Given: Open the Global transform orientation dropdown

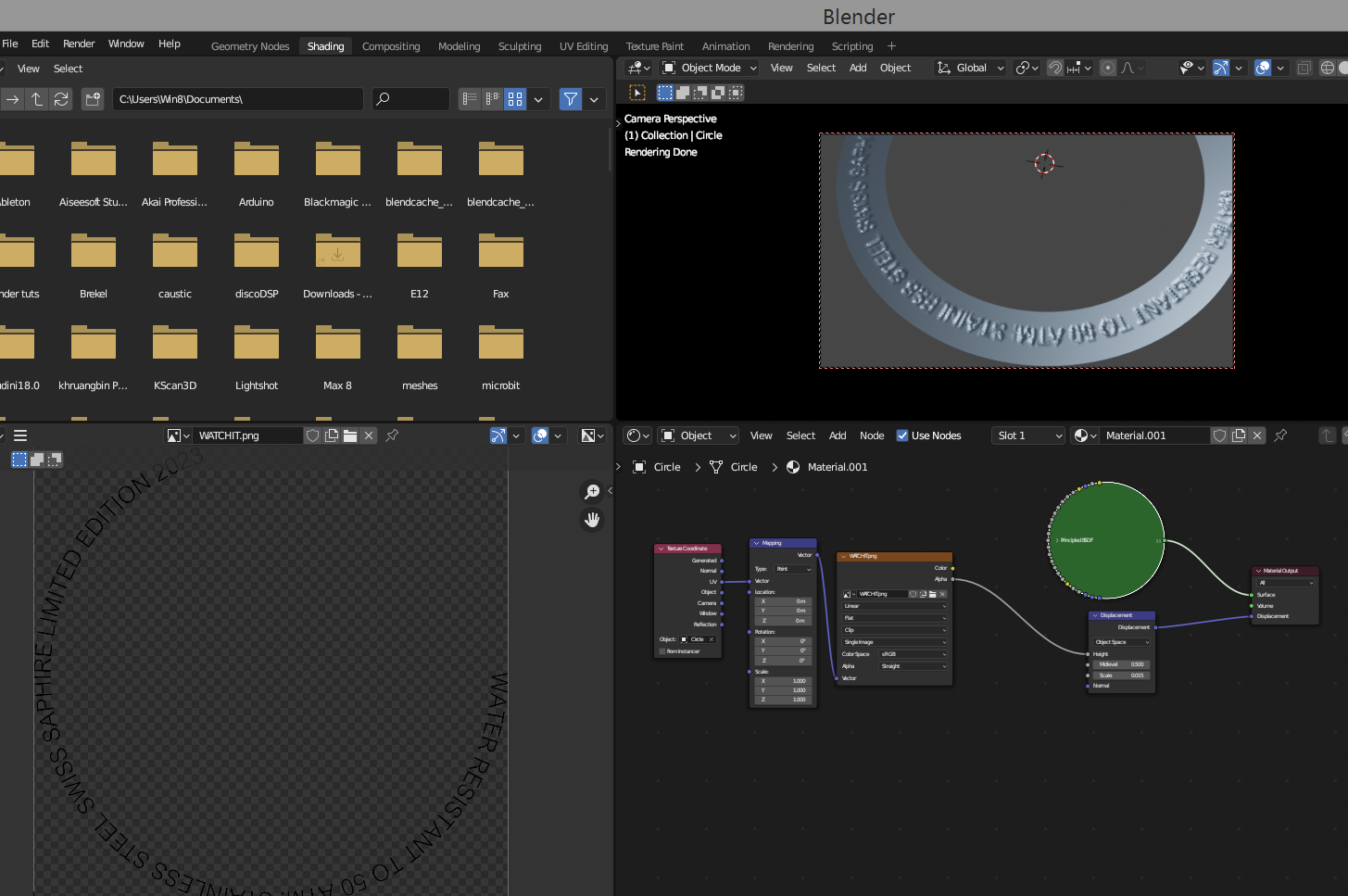Looking at the screenshot, I should click(x=970, y=68).
